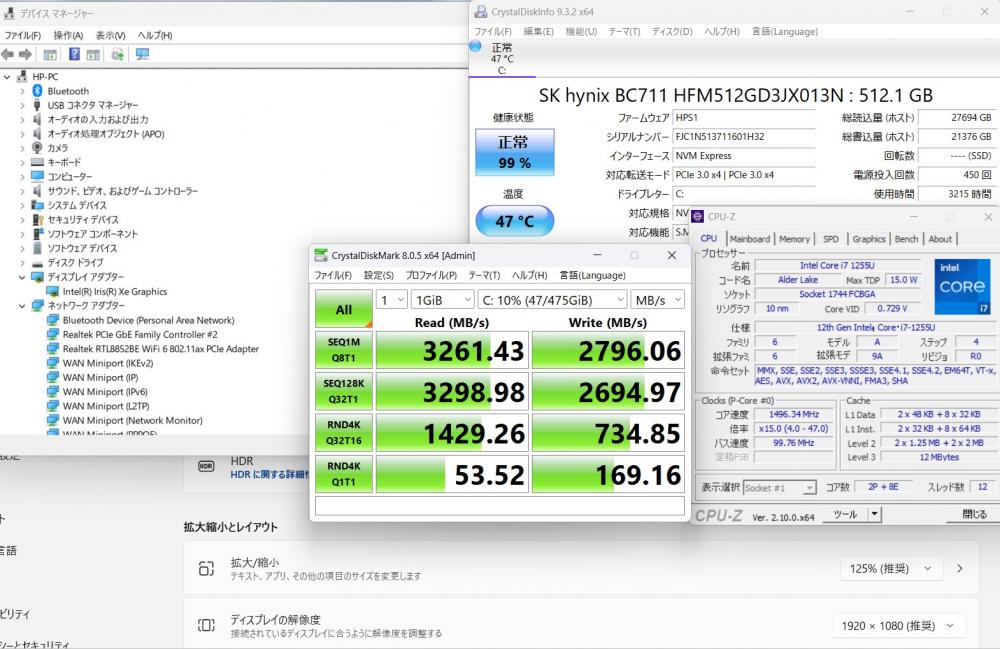
Task: Run the SEQ128K Q32T1 test
Action: pos(344,391)
